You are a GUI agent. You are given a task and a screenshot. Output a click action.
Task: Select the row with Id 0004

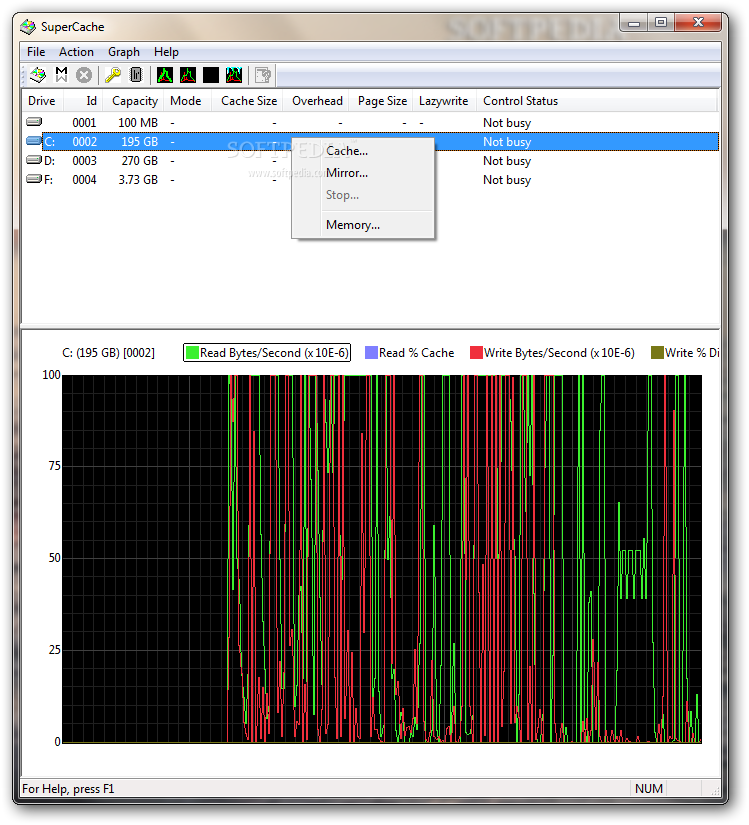point(370,179)
